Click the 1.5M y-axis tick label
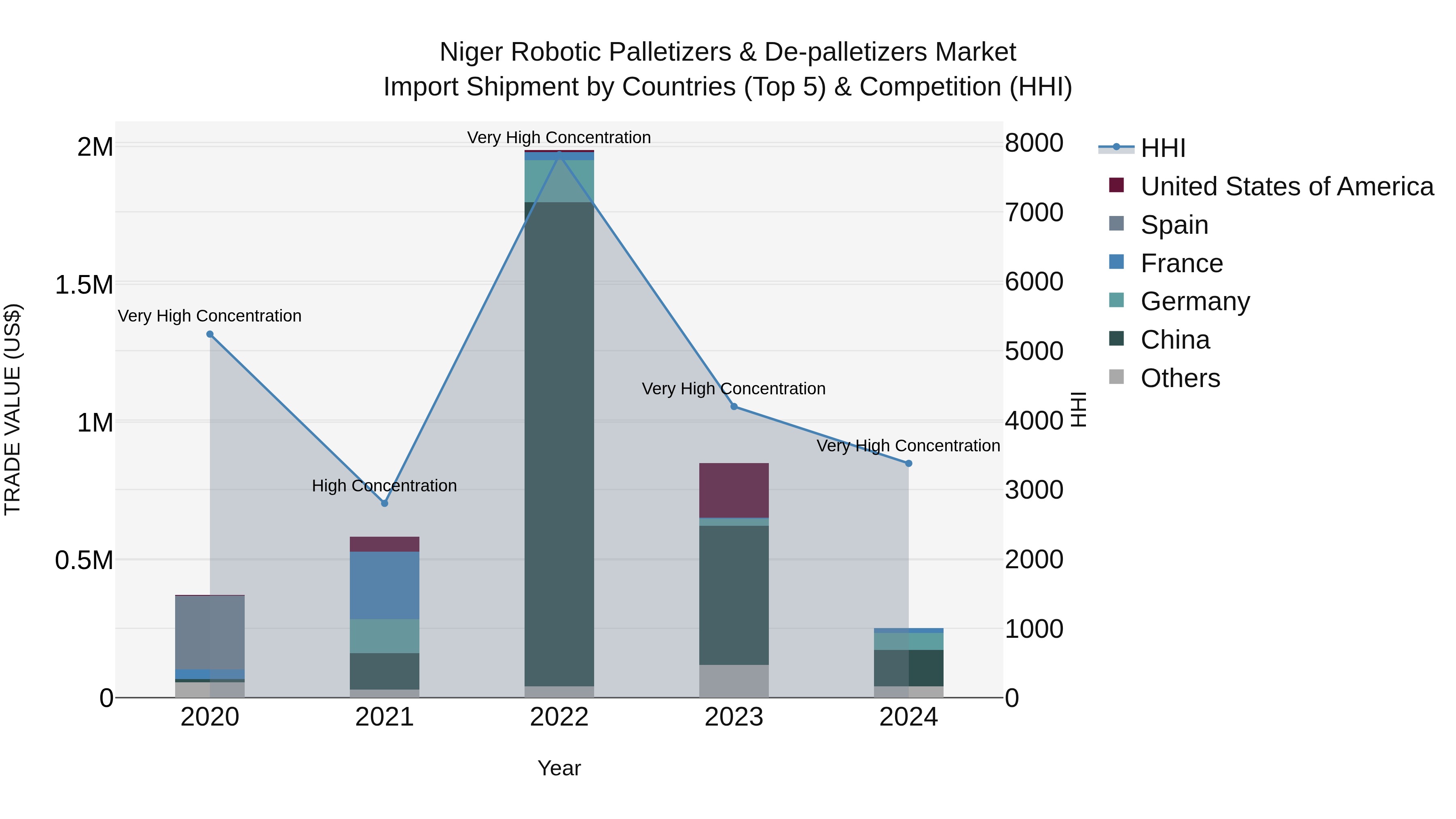 [x=84, y=284]
